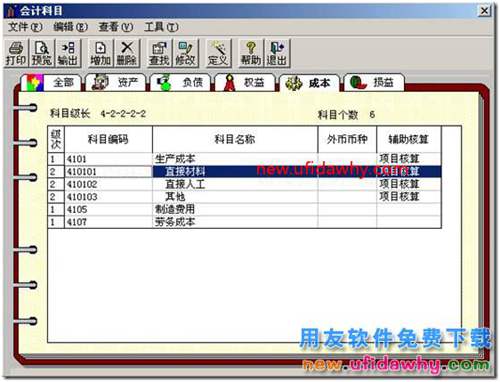This screenshot has width=500, height=382.
Task: Switch to the 负债 tab
Action: pyautogui.click(x=180, y=82)
